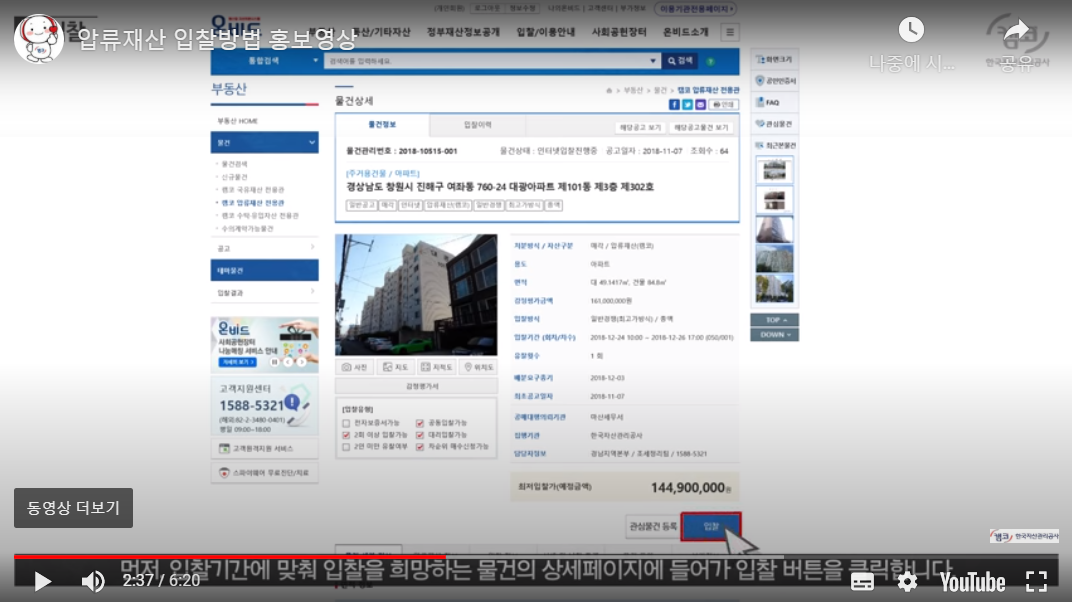This screenshot has width=1072, height=602.
Task: Click the 관심물건 등록 button
Action: (653, 526)
